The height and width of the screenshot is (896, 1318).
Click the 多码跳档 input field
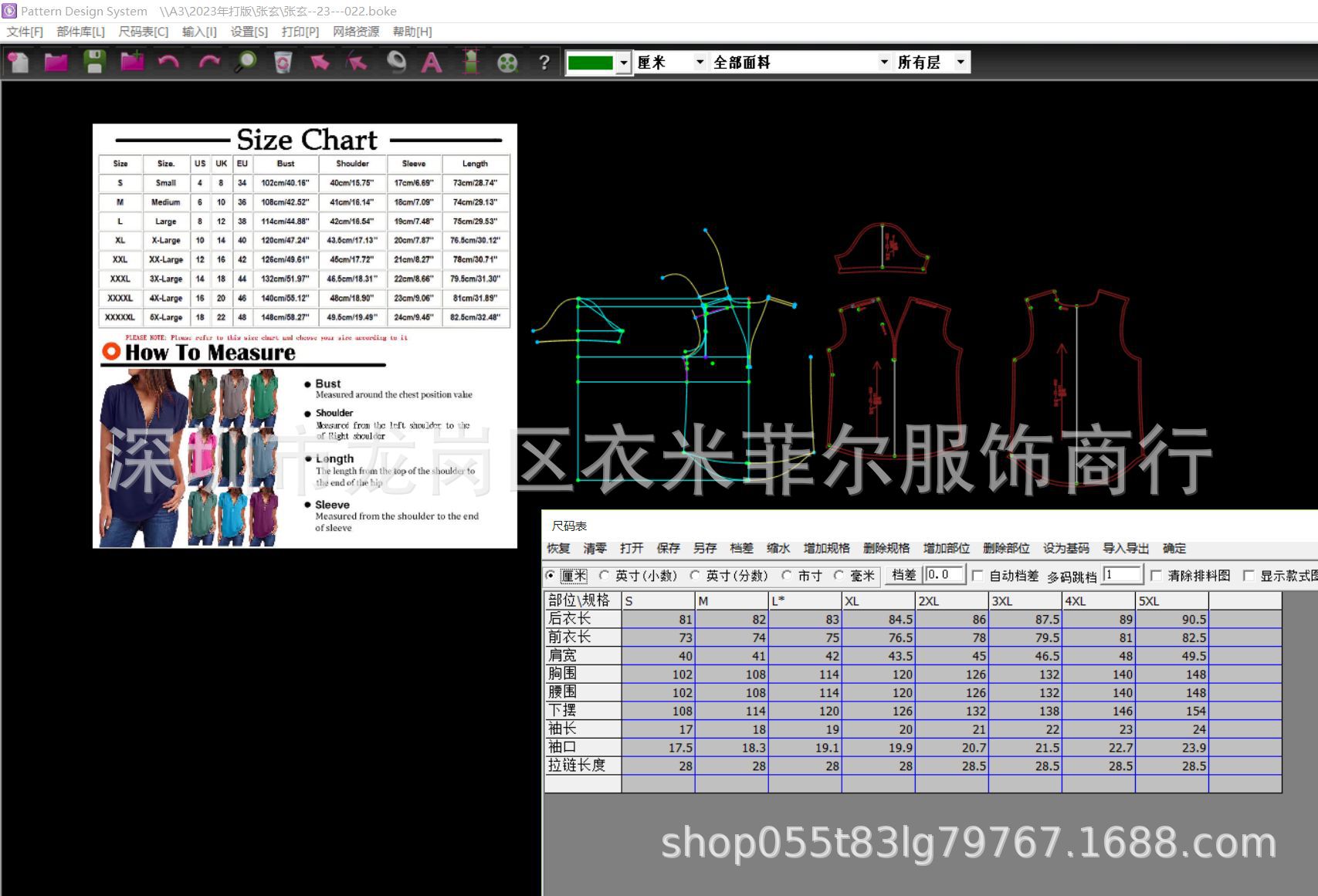point(1123,575)
